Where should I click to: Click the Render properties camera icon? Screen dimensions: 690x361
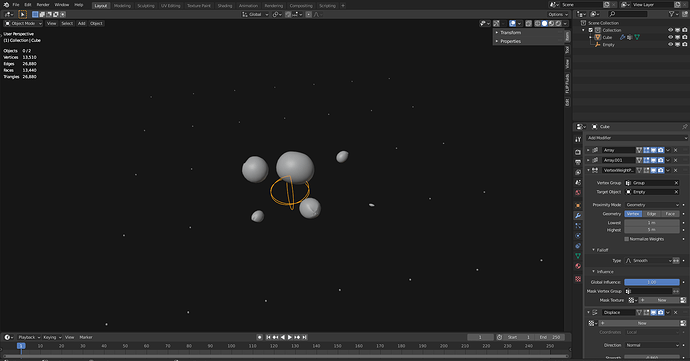pos(578,152)
